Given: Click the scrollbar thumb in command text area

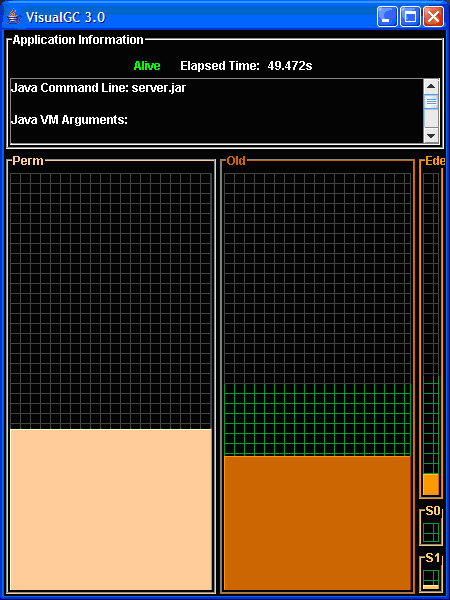Looking at the screenshot, I should click(431, 101).
